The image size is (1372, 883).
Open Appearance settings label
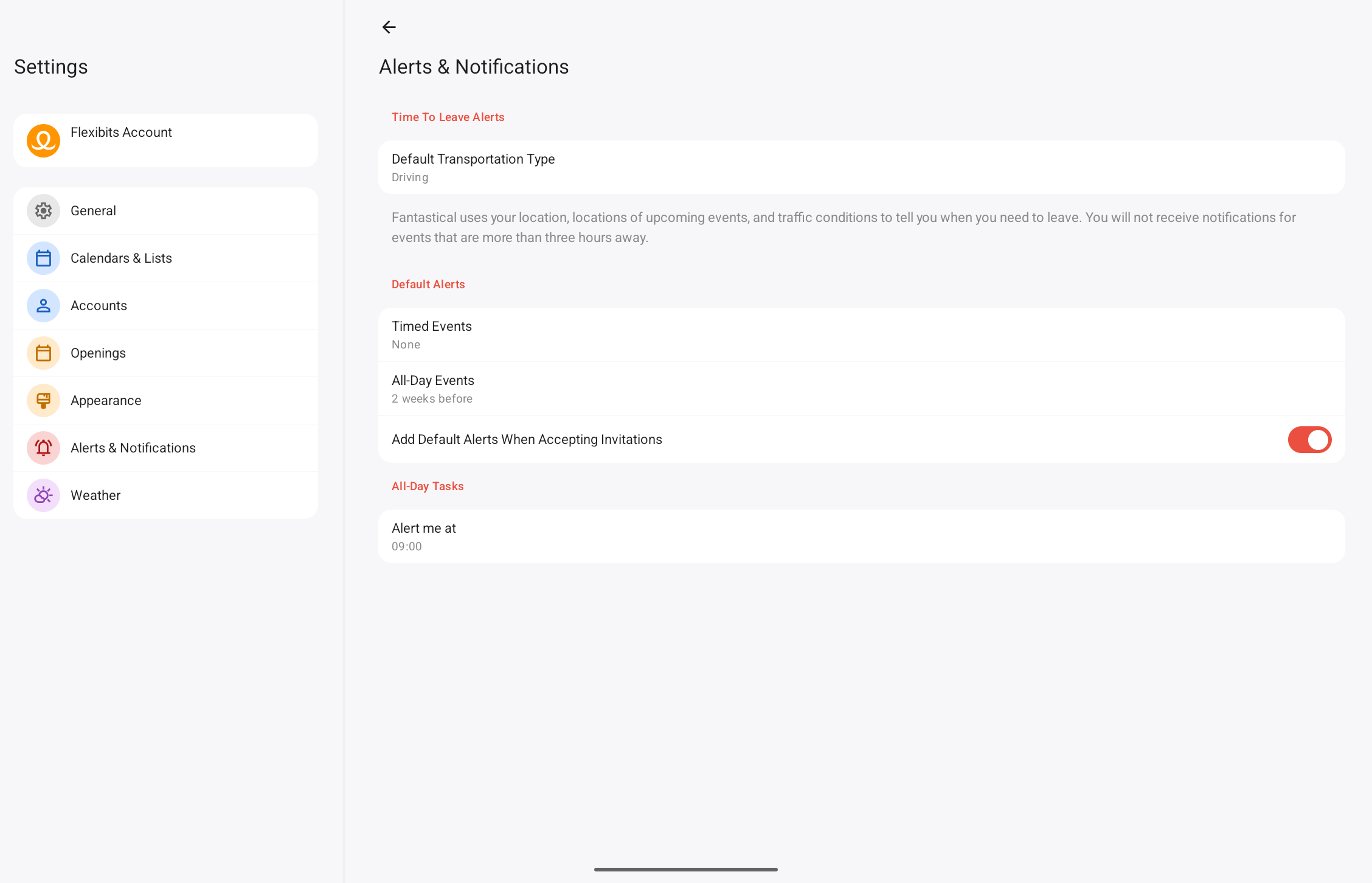[106, 400]
